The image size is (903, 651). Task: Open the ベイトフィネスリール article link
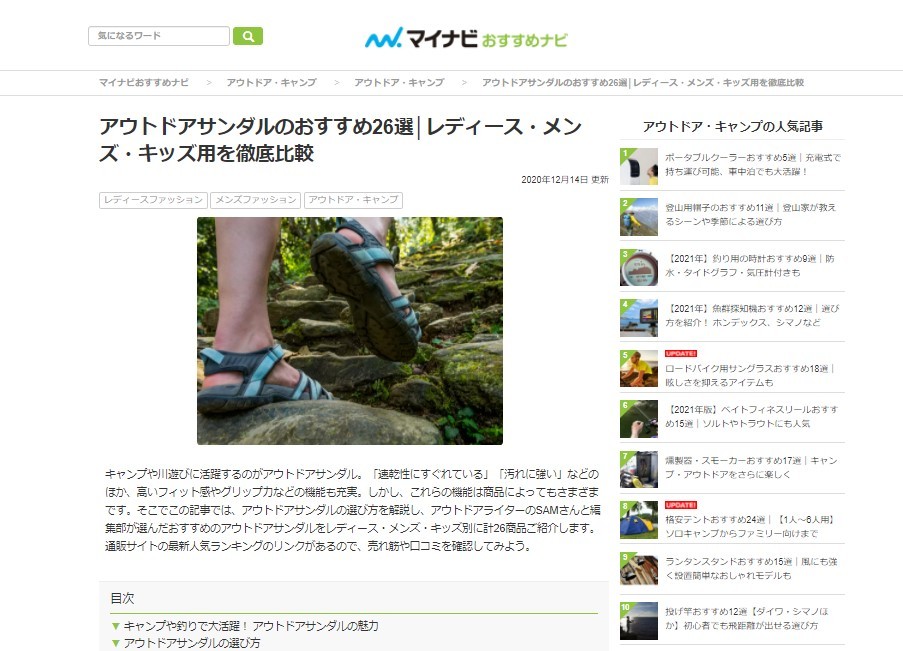tap(752, 417)
